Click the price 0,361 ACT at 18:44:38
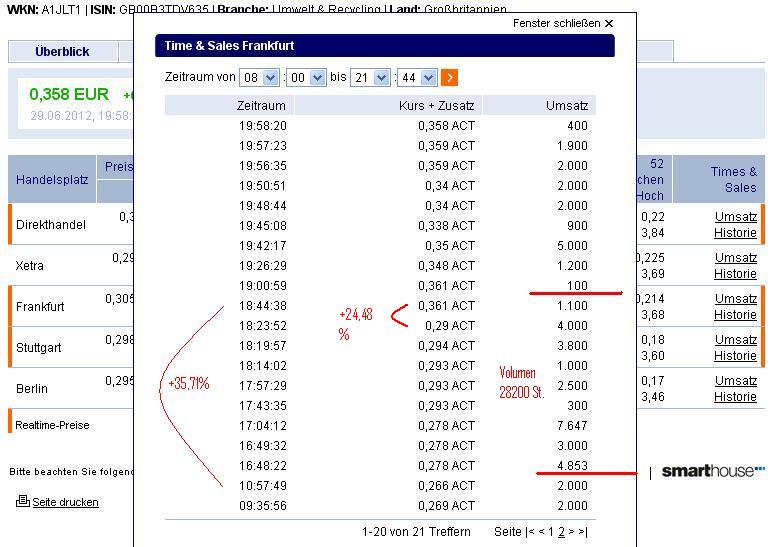Viewport: 776px width, 547px height. coord(446,306)
